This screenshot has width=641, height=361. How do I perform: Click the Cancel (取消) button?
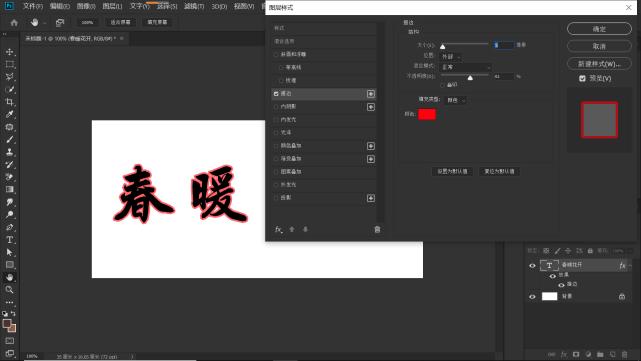599,46
